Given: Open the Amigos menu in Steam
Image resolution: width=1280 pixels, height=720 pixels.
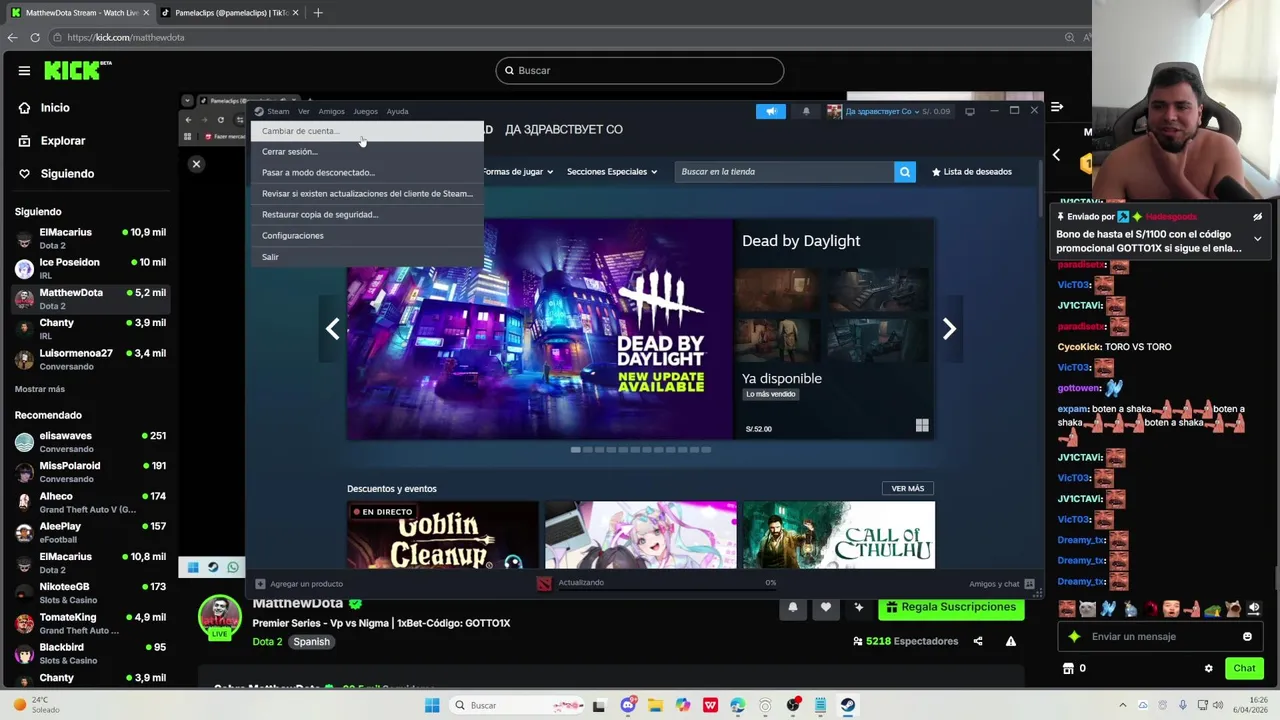Looking at the screenshot, I should [331, 111].
